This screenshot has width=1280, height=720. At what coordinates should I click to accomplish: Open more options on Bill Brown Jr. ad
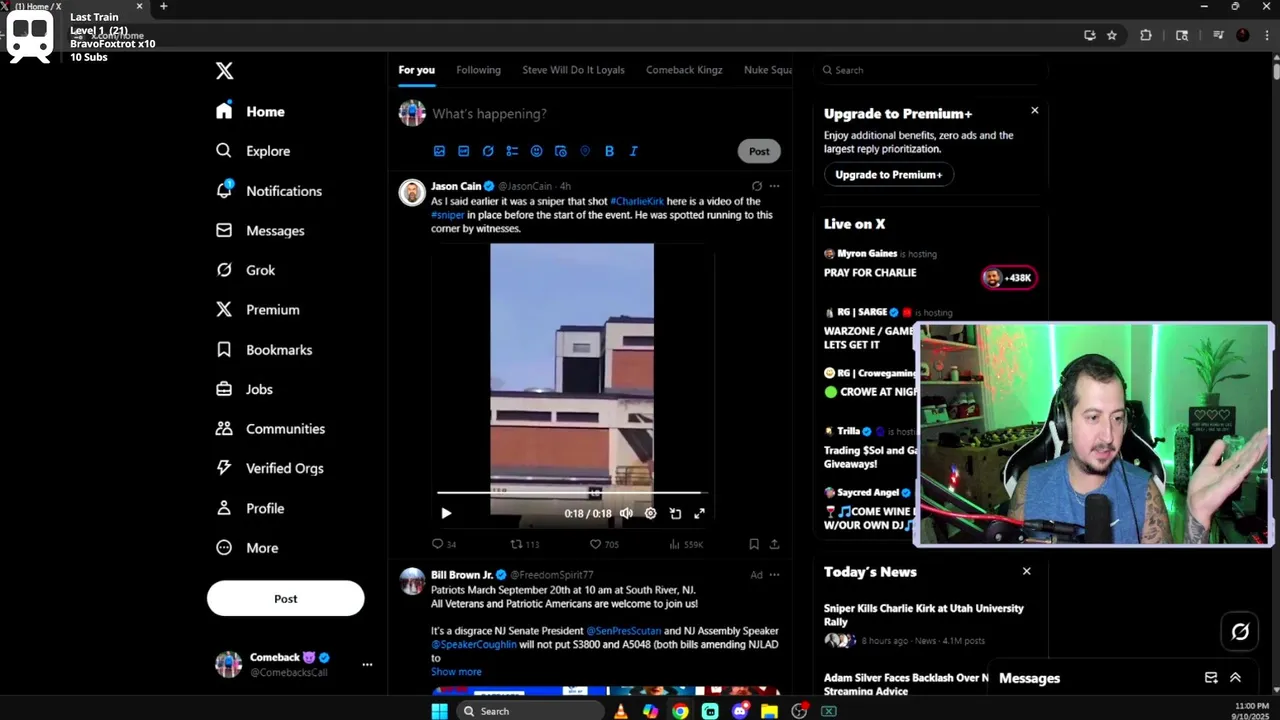click(774, 575)
